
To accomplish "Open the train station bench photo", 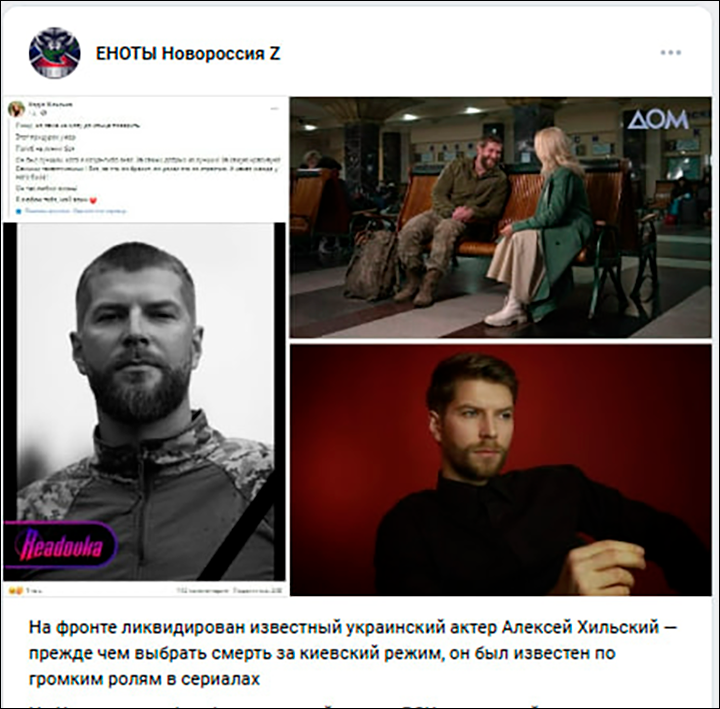I will [500, 218].
